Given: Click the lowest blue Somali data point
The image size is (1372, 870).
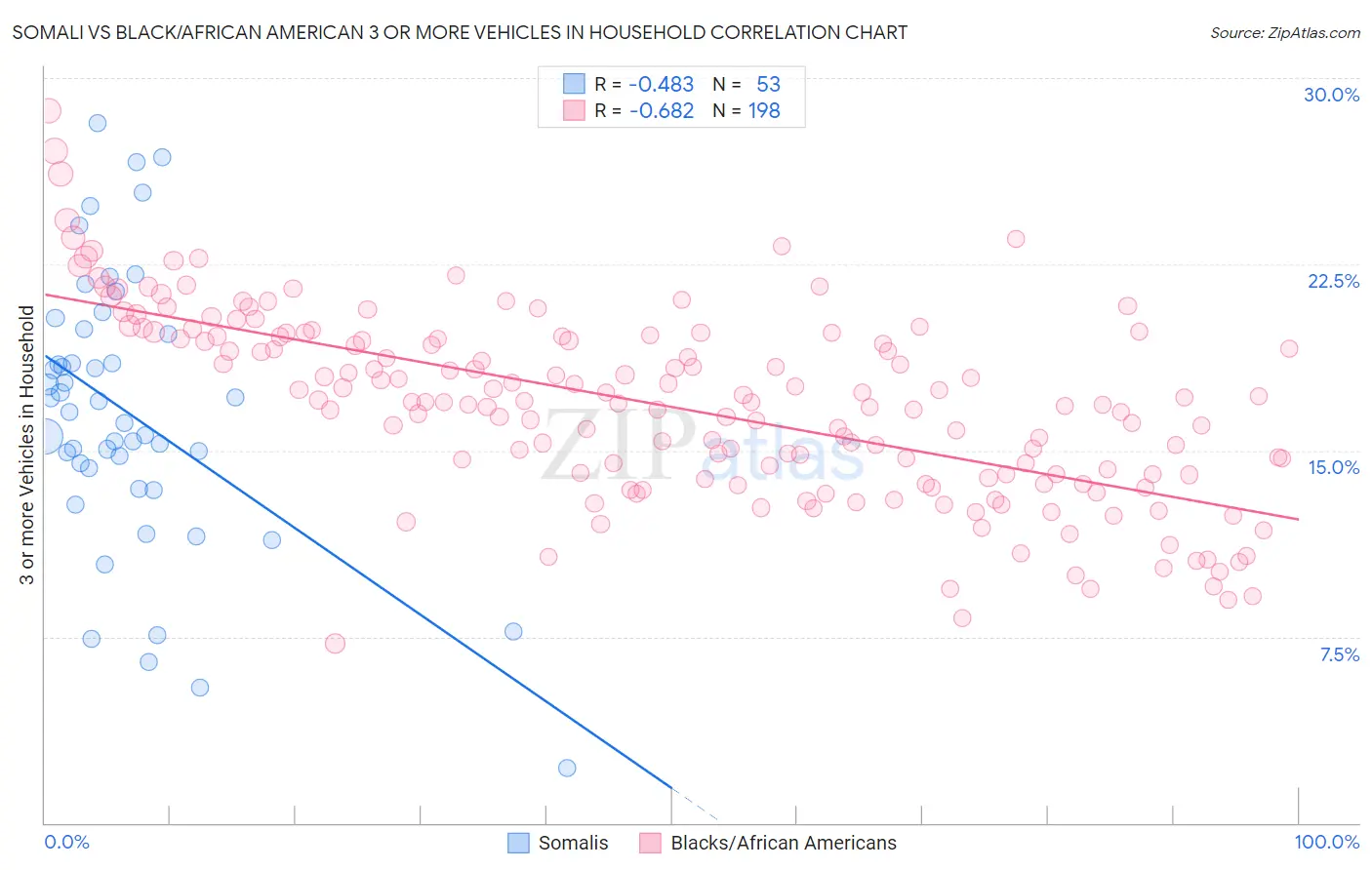Looking at the screenshot, I should [x=567, y=768].
